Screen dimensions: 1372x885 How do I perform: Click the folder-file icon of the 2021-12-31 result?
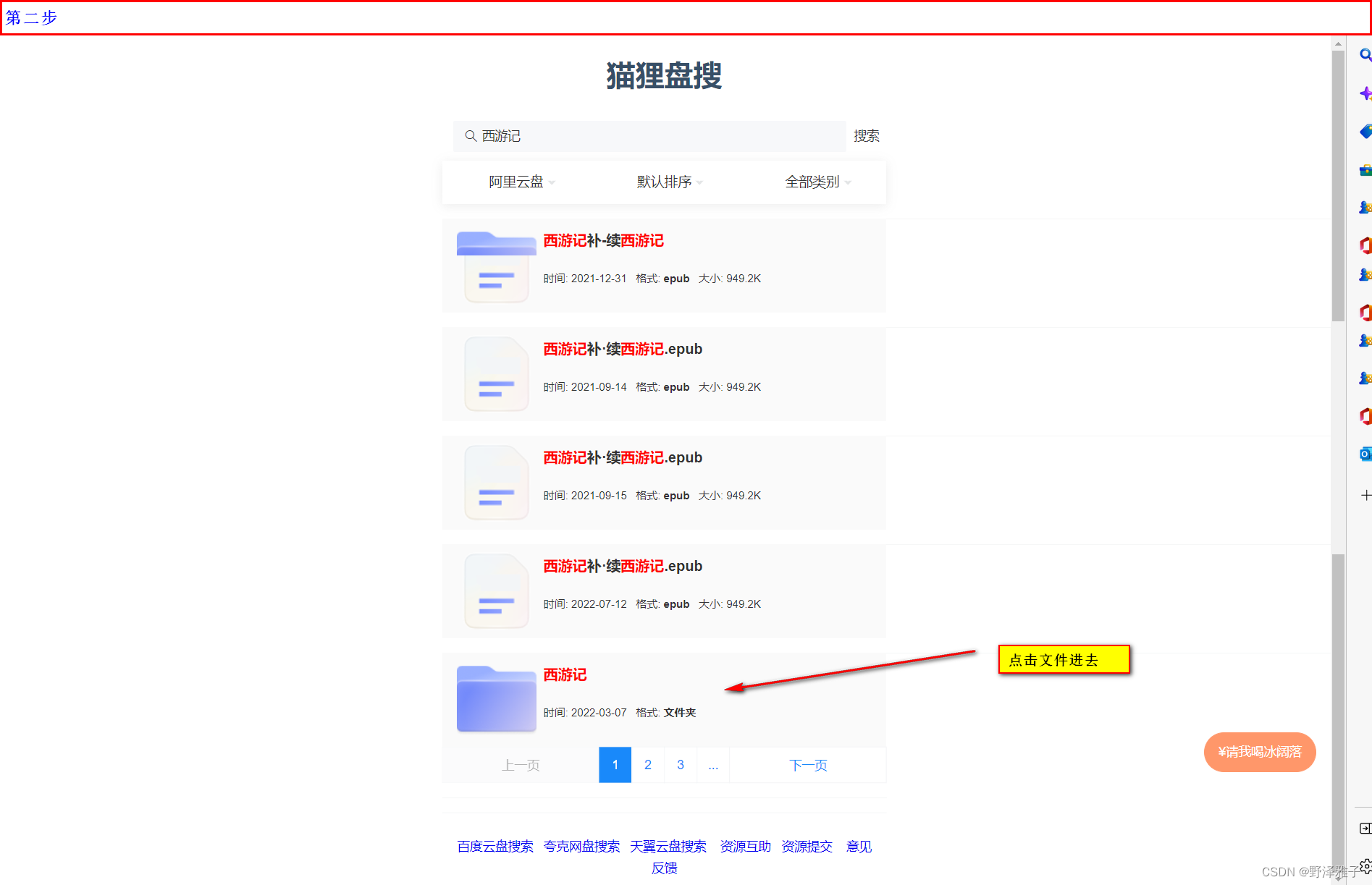pos(496,266)
